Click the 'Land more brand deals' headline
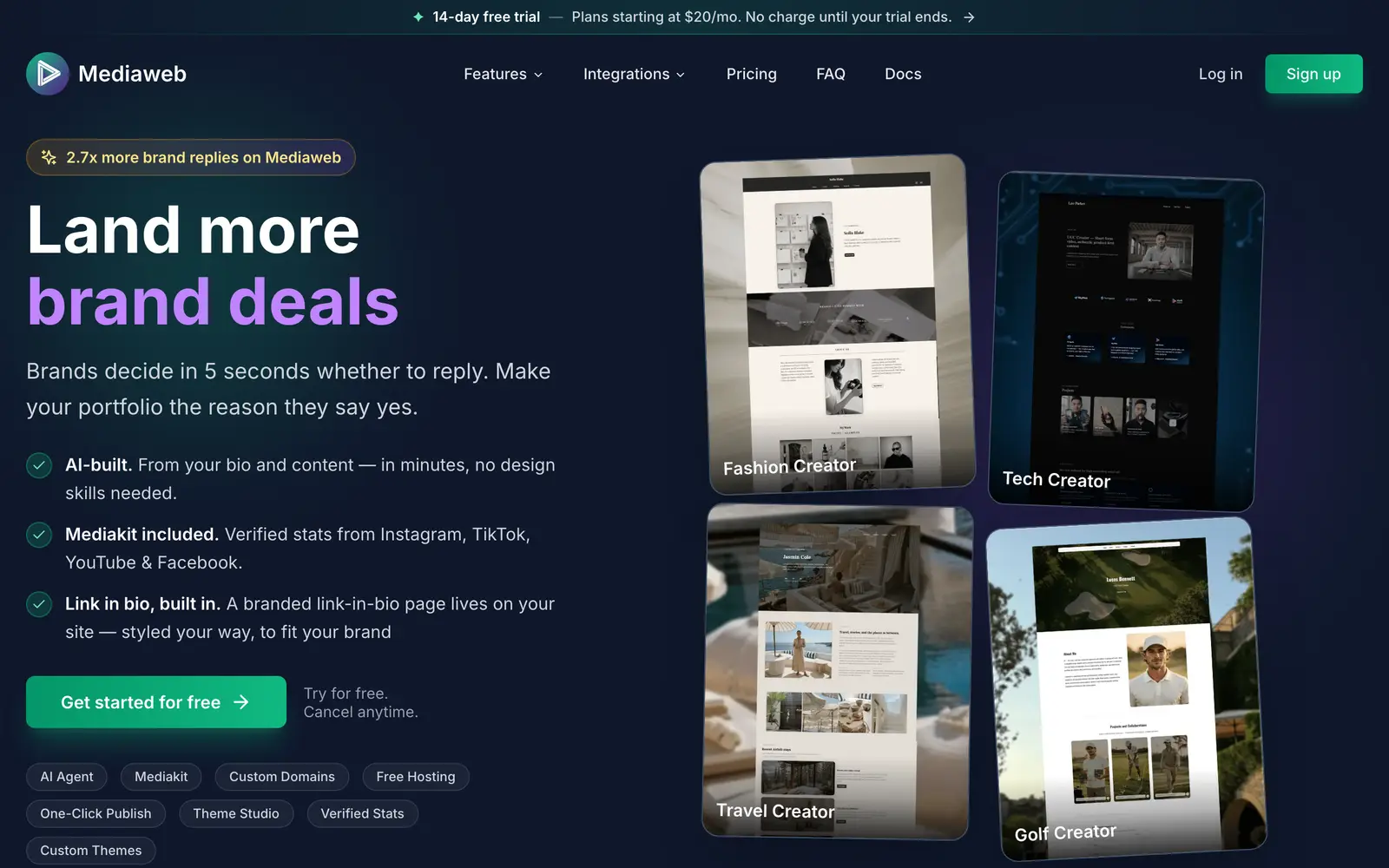Viewport: 1389px width, 868px height. click(x=213, y=266)
